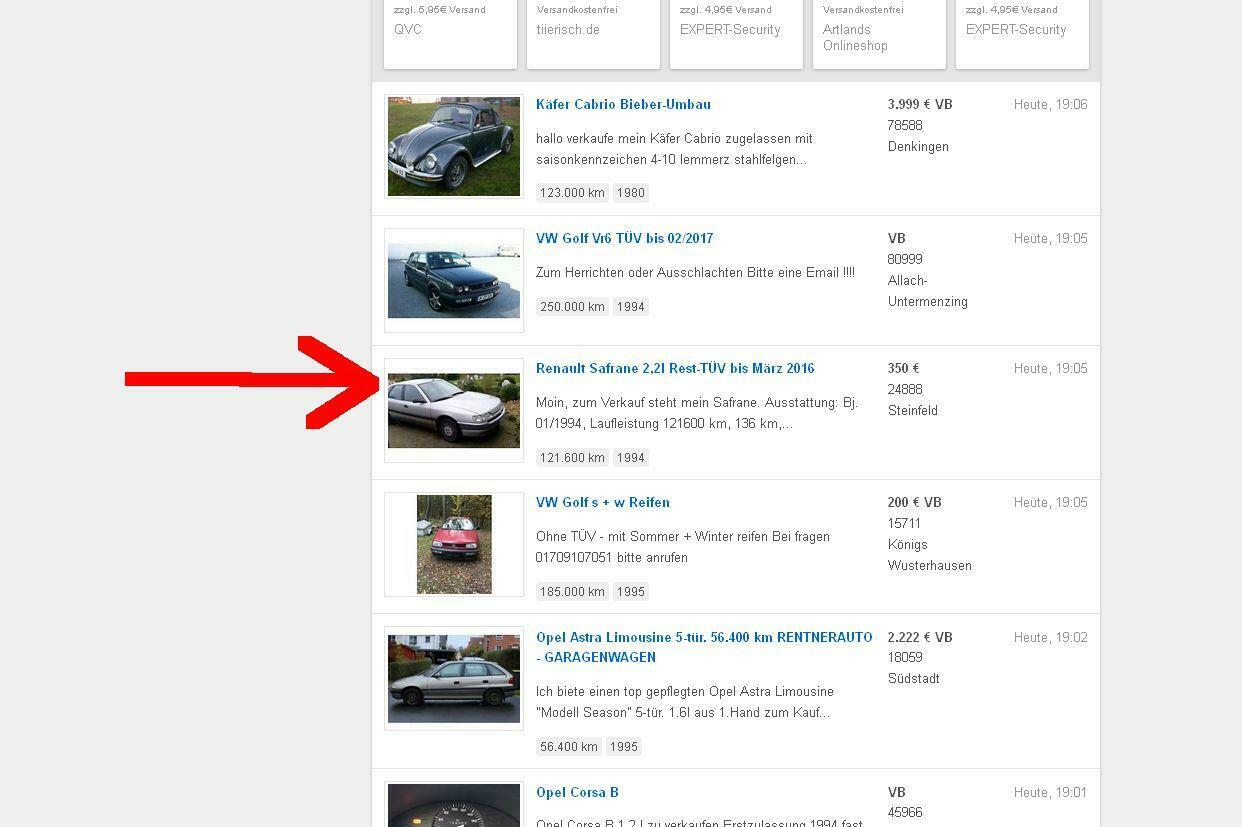Click the red VW Golf thumbnail image
Image resolution: width=1242 pixels, height=827 pixels.
click(454, 545)
